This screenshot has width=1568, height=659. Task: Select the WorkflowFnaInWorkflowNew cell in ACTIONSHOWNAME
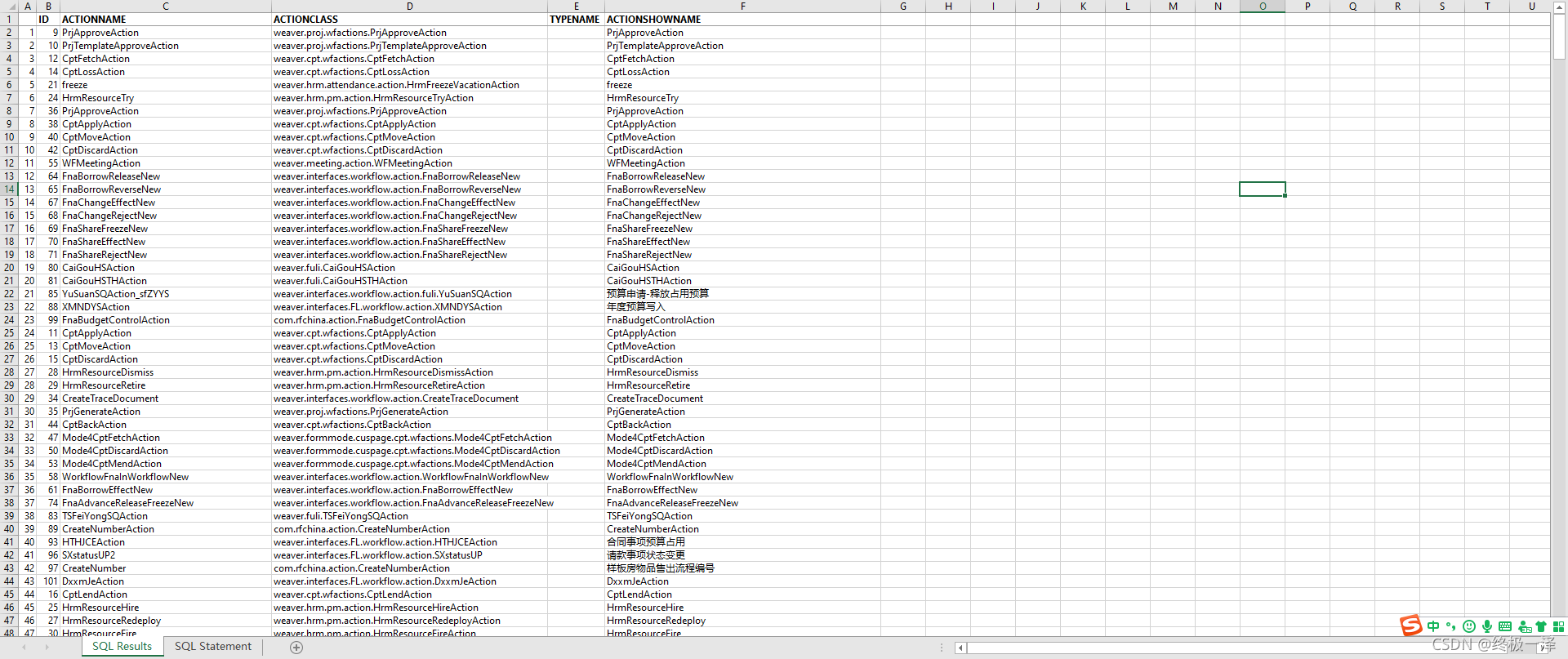(742, 477)
